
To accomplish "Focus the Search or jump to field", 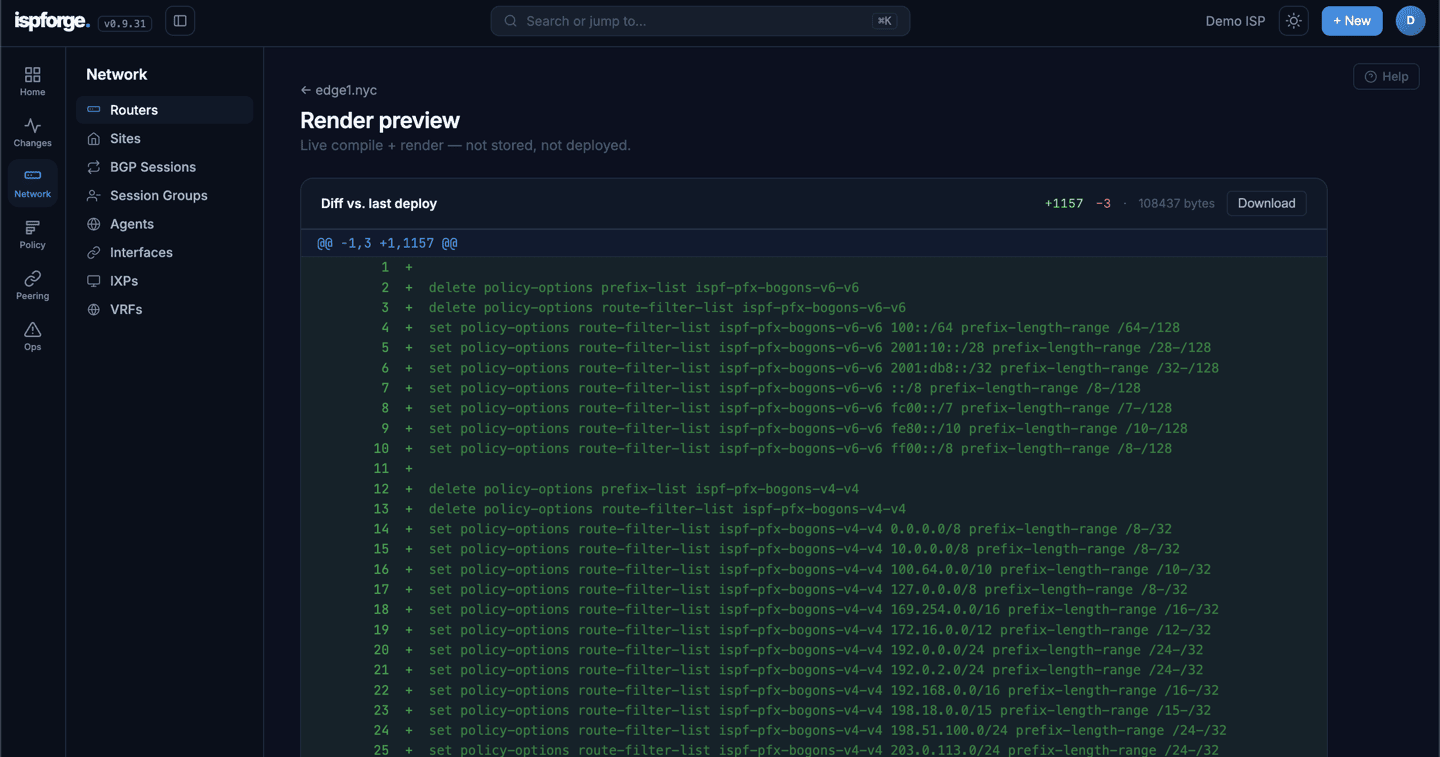I will pos(700,21).
